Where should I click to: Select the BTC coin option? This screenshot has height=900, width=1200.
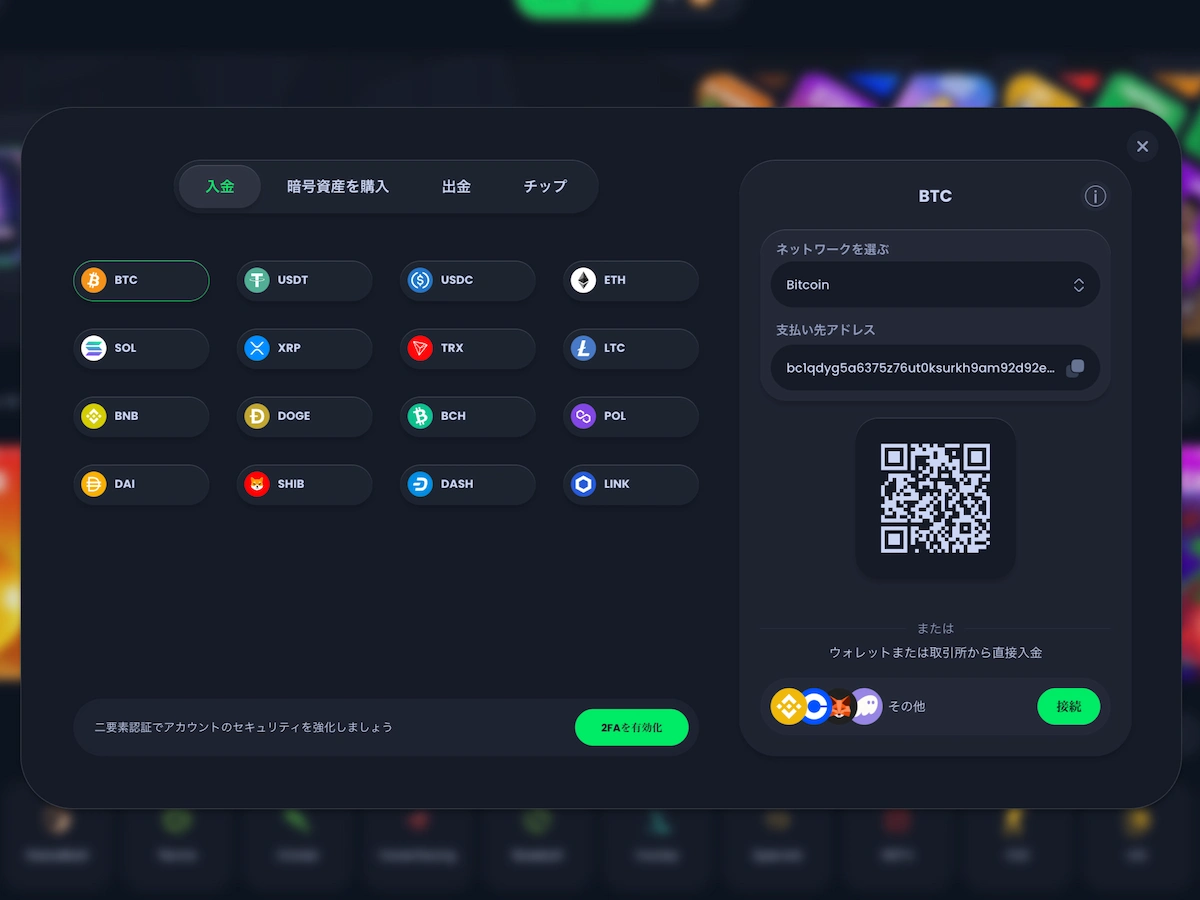141,281
